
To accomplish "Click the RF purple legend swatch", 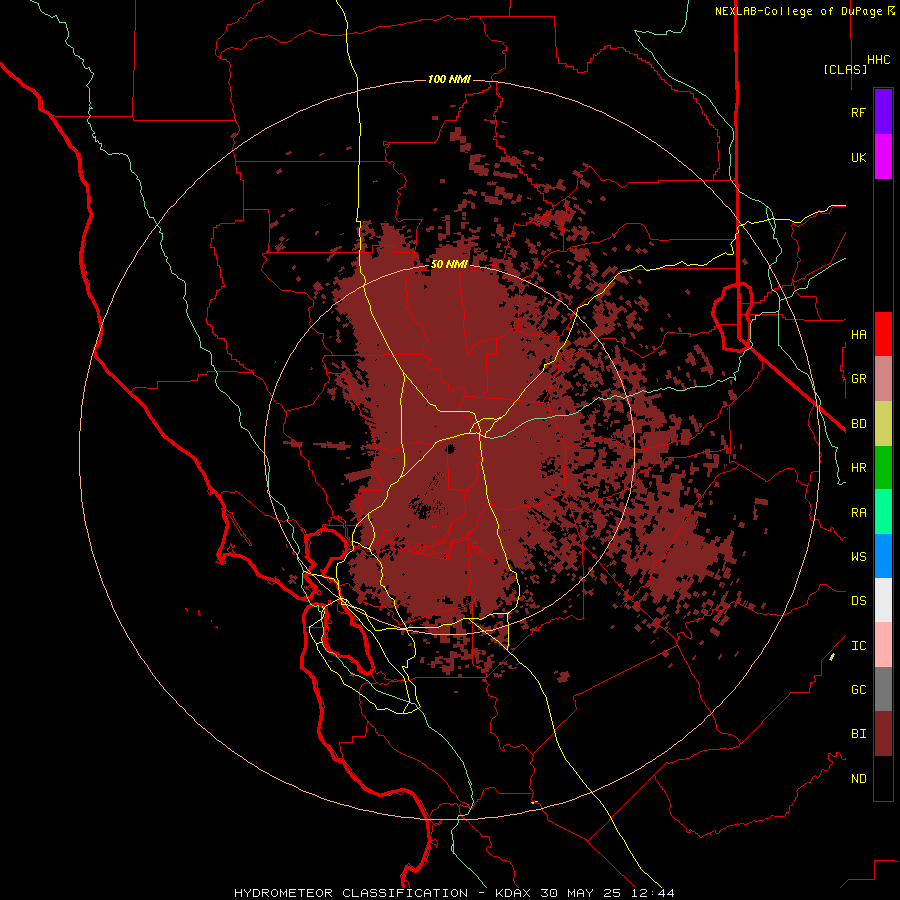I will click(x=883, y=111).
